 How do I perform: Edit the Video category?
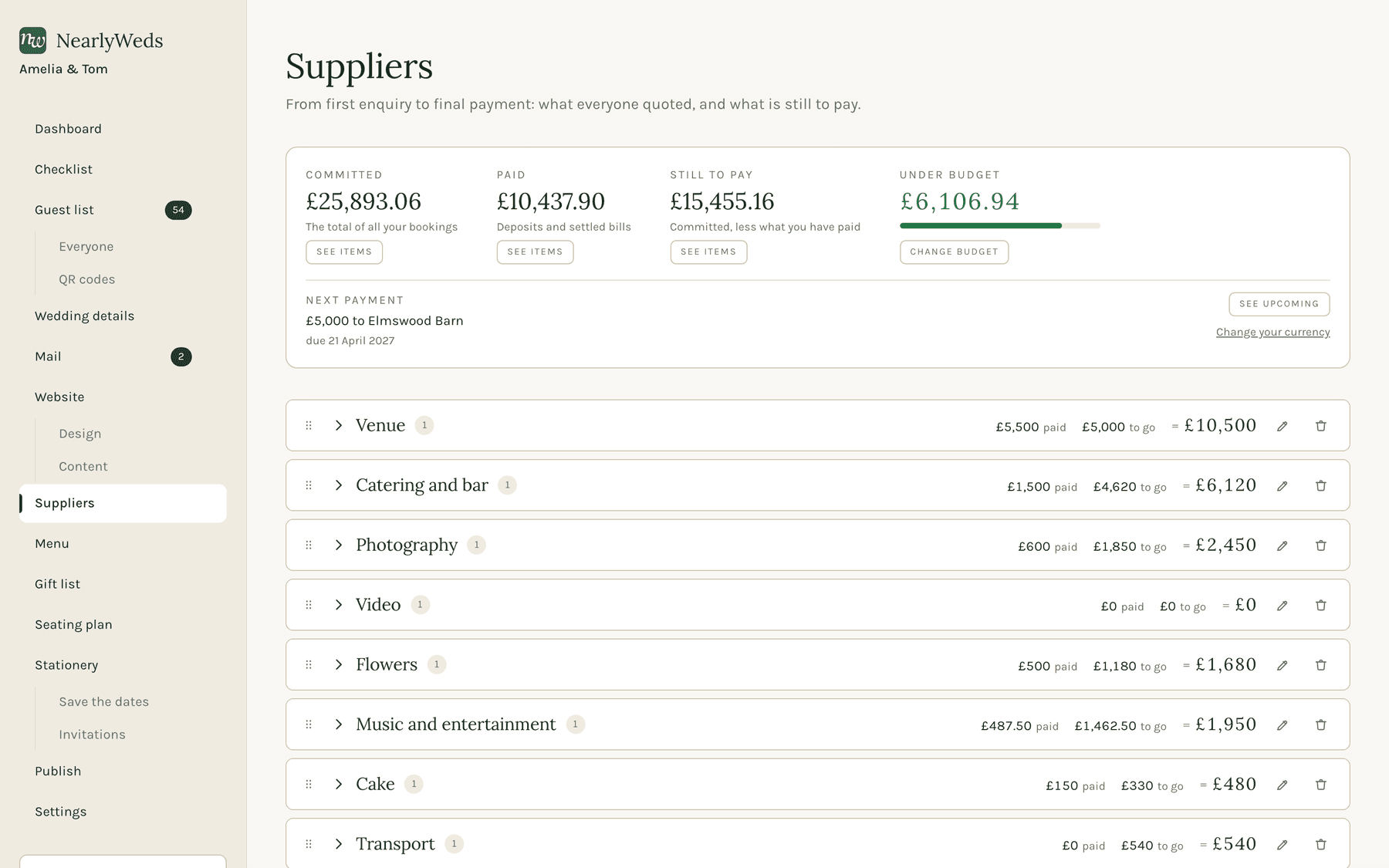[1282, 606]
